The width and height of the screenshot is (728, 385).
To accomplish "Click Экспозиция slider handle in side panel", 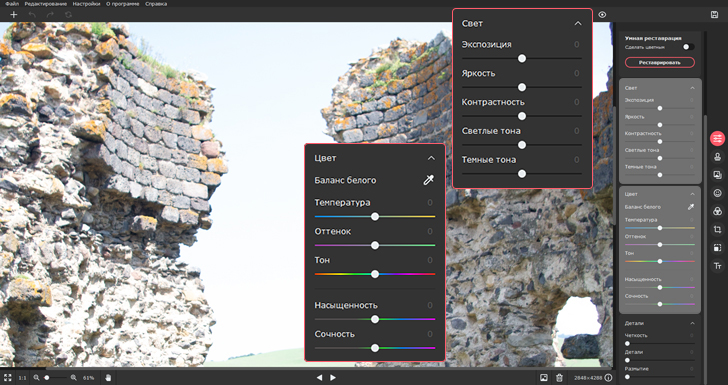I will (x=660, y=108).
